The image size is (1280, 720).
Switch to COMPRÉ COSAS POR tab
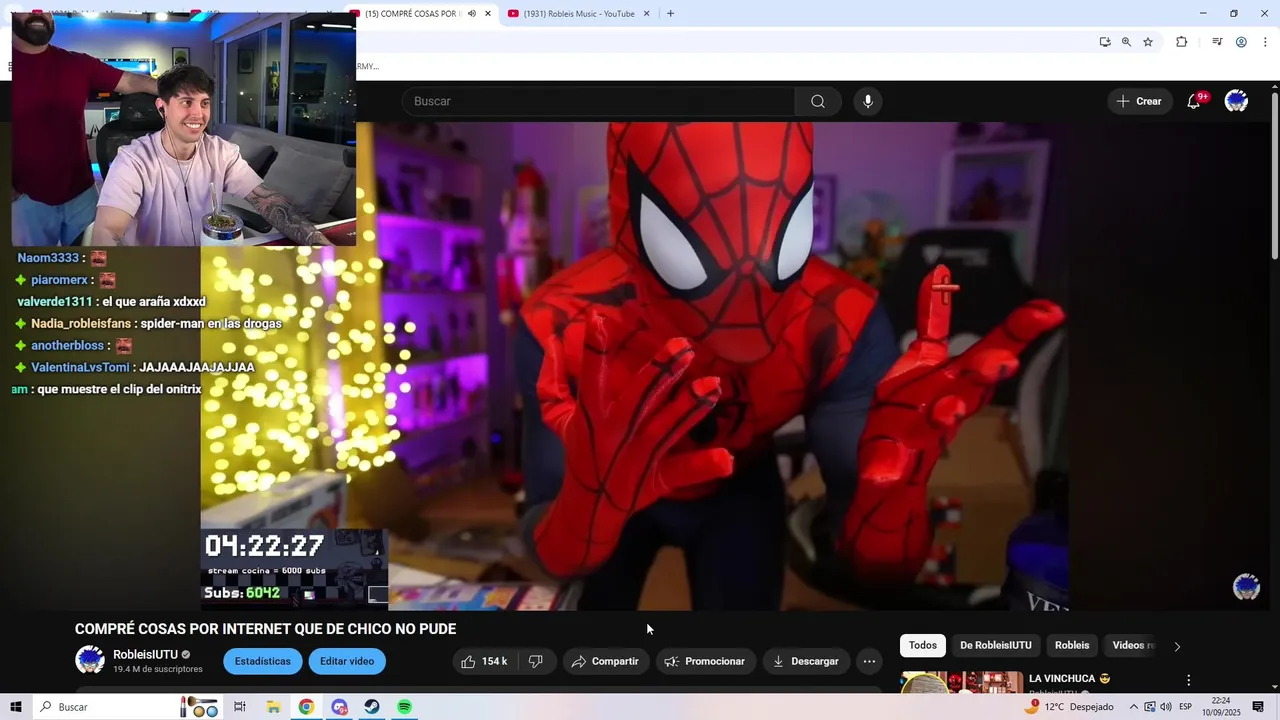[411, 13]
